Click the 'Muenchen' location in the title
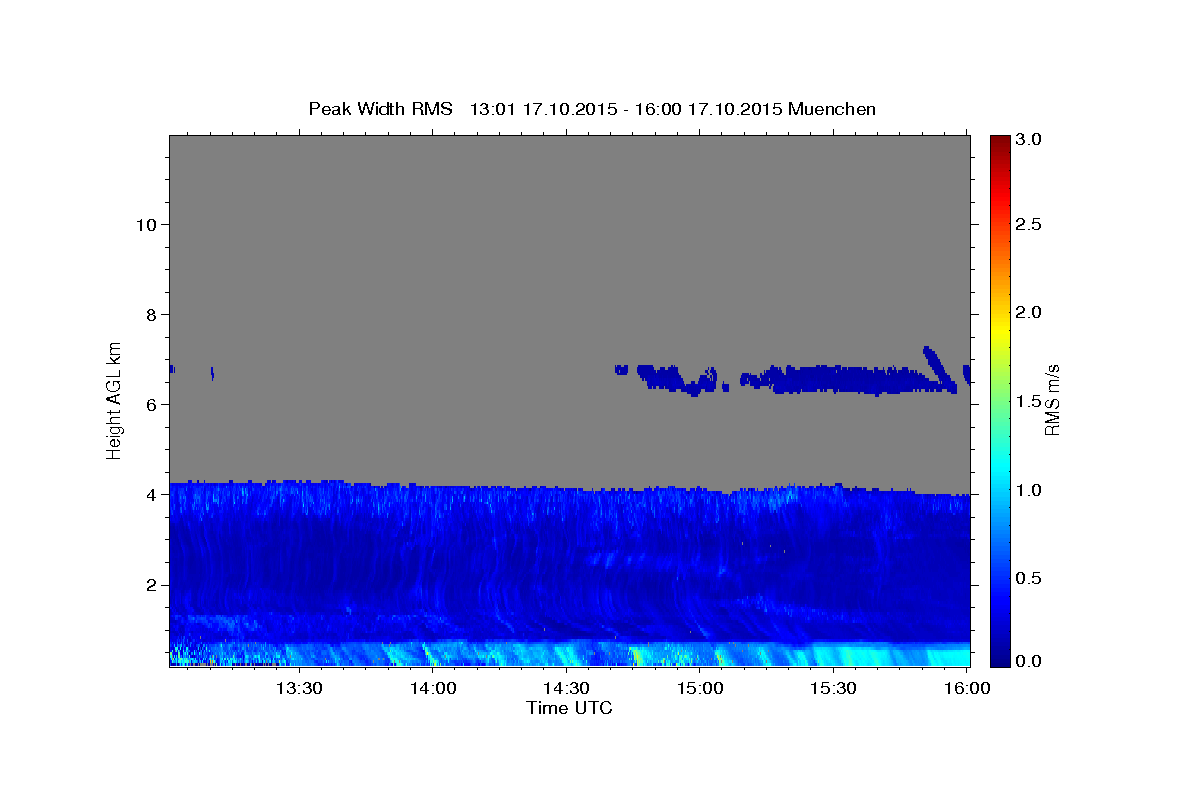This screenshot has width=1200, height=800. click(832, 109)
